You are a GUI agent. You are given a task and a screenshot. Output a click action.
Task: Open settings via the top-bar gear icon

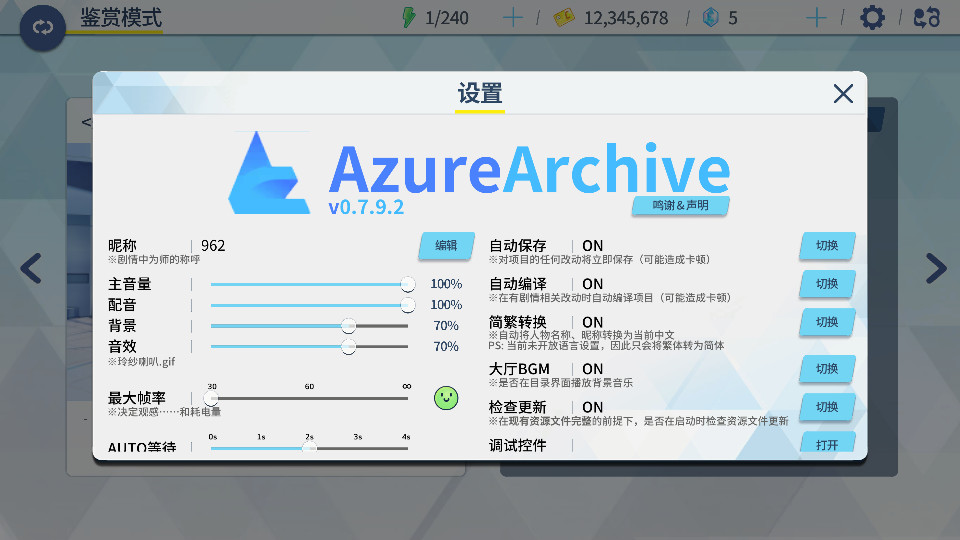(x=872, y=18)
